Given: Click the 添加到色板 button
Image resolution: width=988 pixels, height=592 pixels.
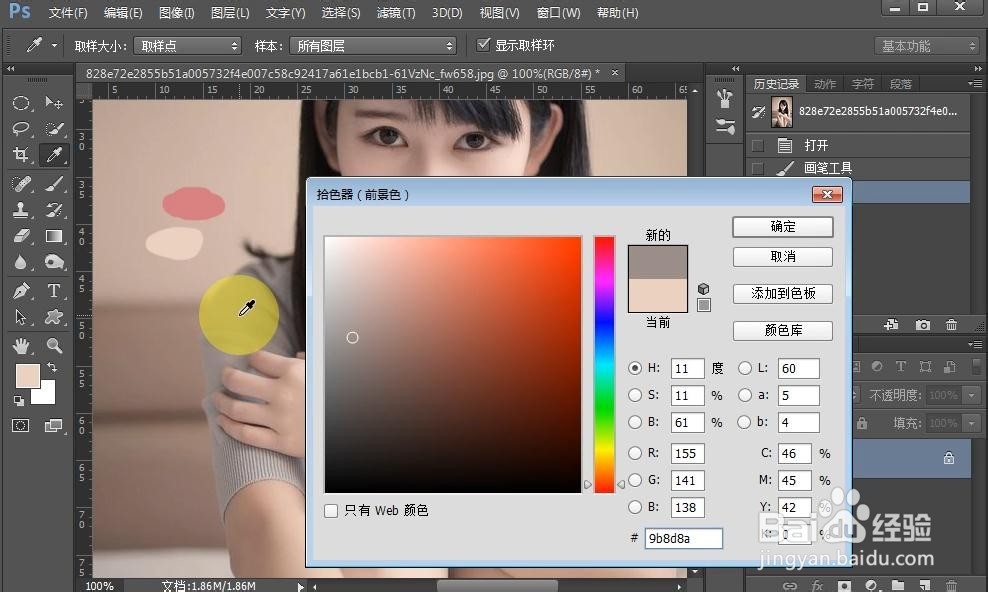Looking at the screenshot, I should (x=783, y=293).
